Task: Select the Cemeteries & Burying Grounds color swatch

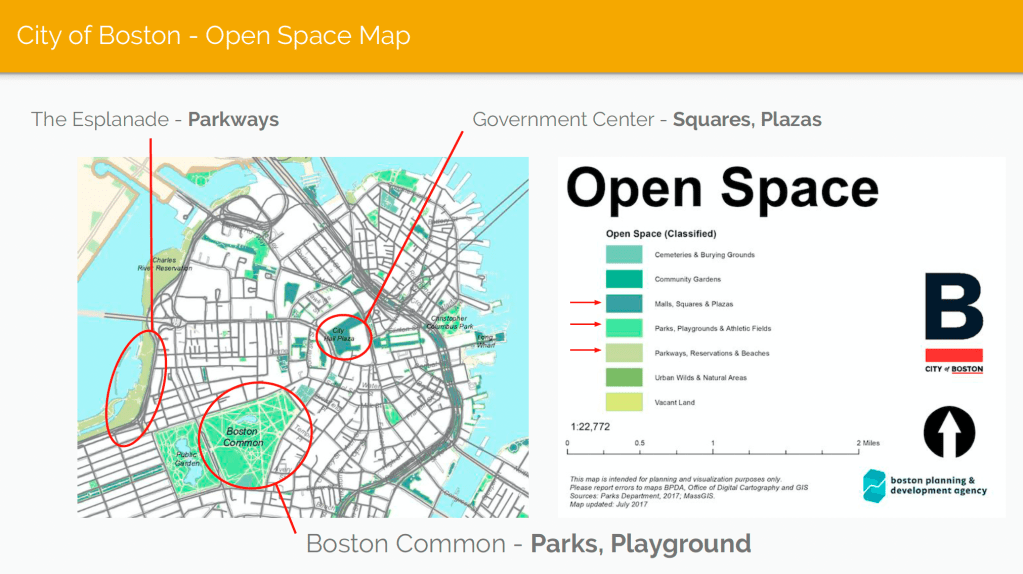Action: pyautogui.click(x=623, y=254)
